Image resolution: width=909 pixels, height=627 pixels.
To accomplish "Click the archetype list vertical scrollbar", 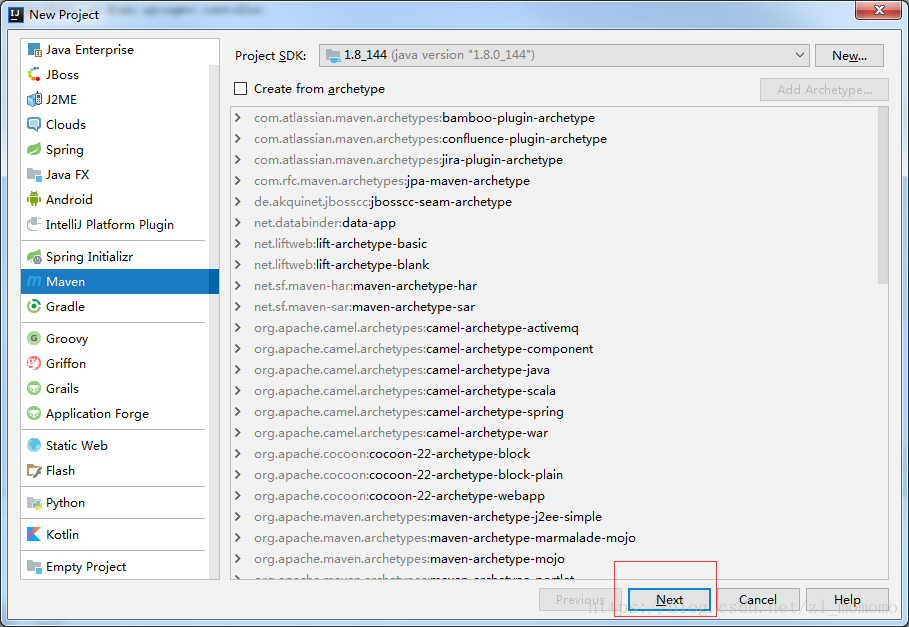I will click(883, 195).
